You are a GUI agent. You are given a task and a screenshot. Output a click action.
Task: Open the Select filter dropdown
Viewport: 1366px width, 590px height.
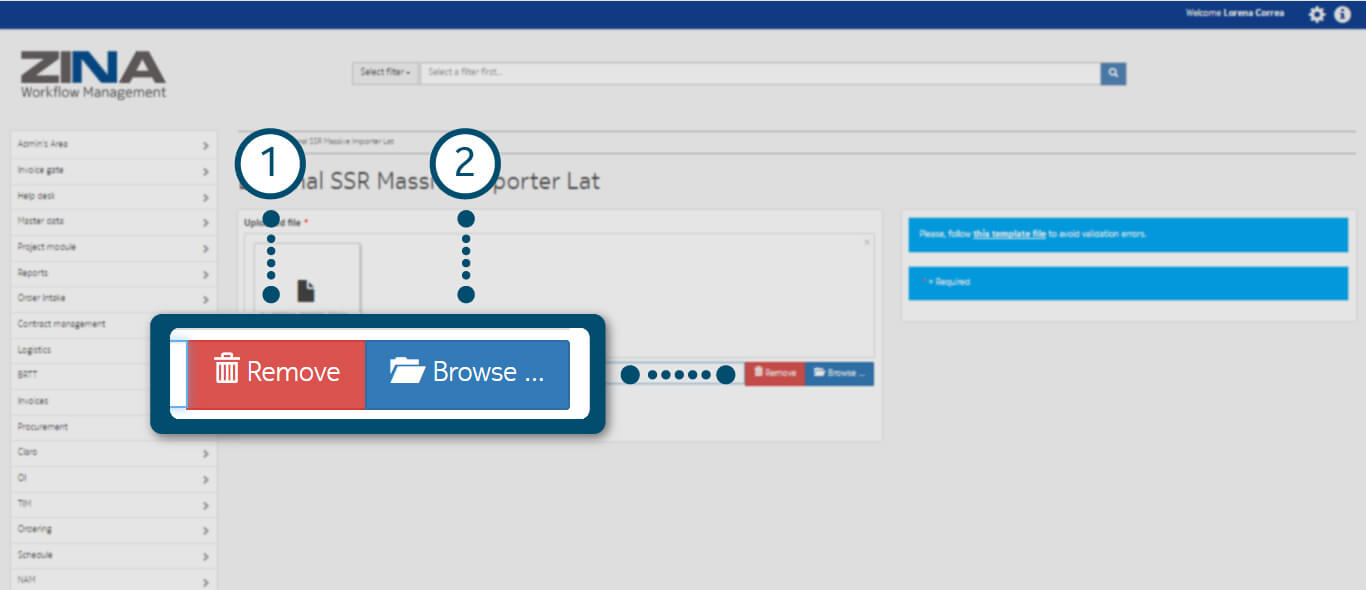[385, 73]
